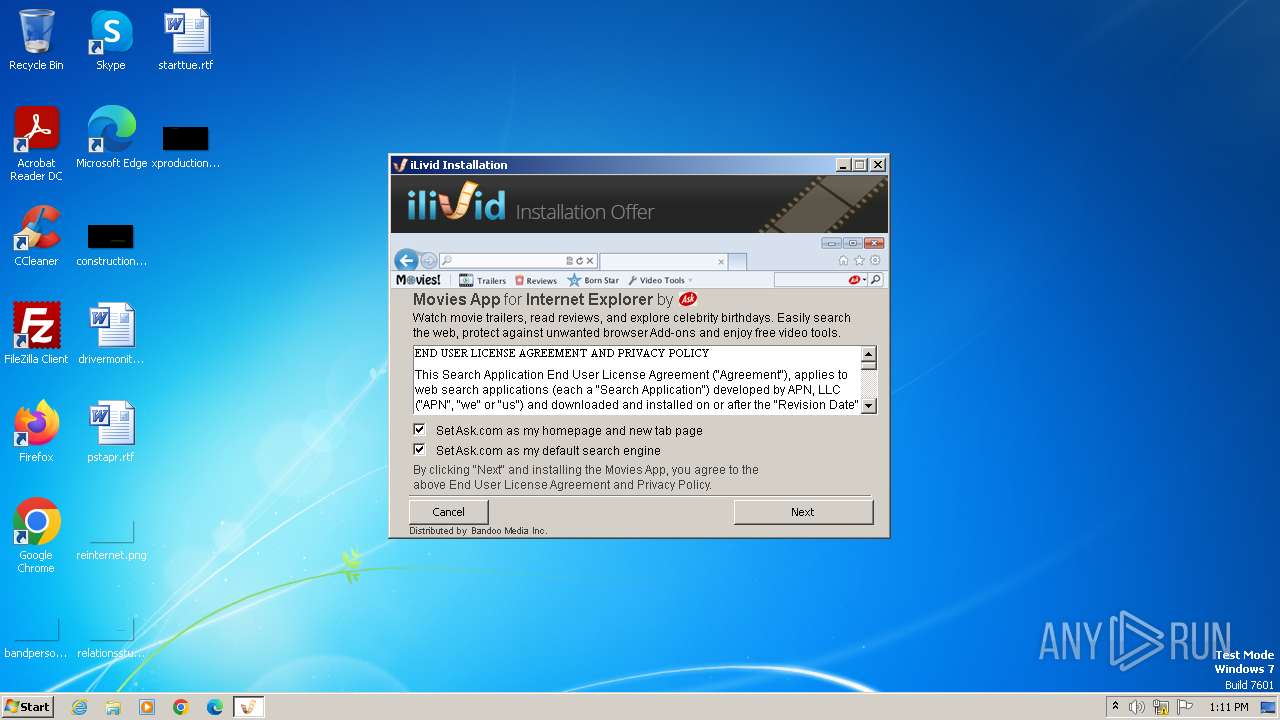Viewport: 1280px width, 720px height.
Task: Open the media player taskbar icon
Action: 147,707
